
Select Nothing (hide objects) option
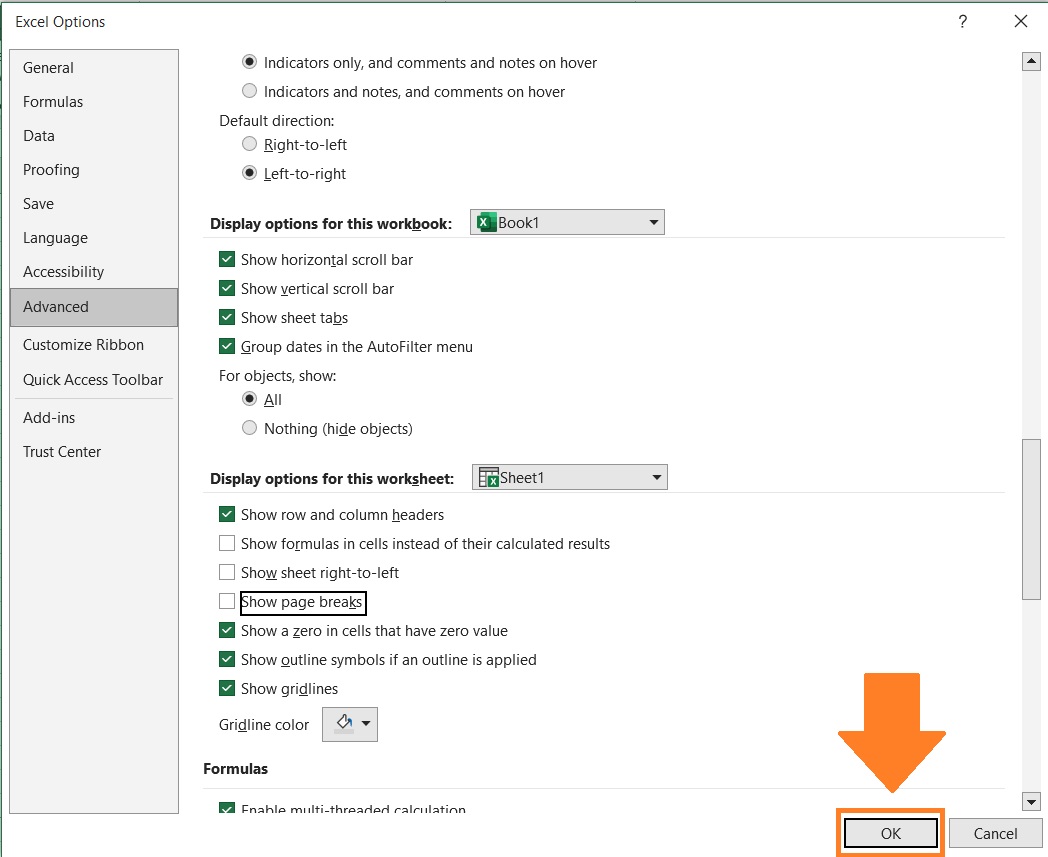(249, 428)
